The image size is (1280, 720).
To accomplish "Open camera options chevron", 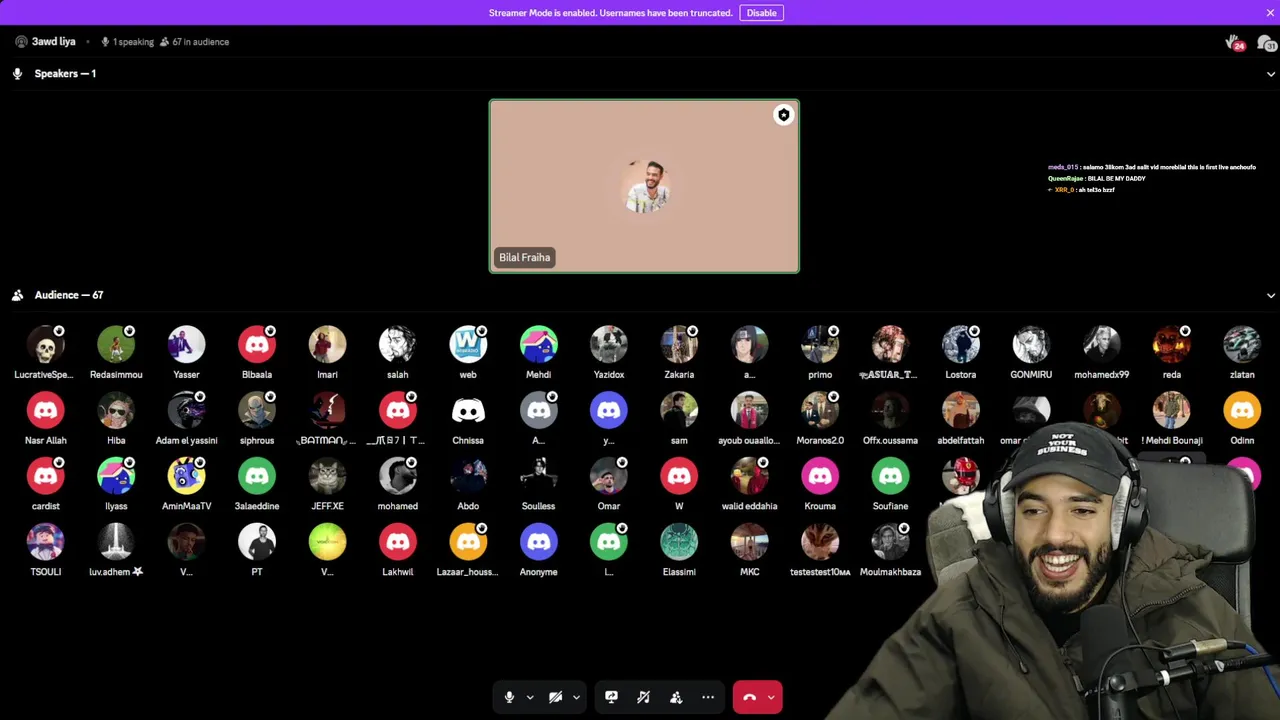I will point(576,698).
